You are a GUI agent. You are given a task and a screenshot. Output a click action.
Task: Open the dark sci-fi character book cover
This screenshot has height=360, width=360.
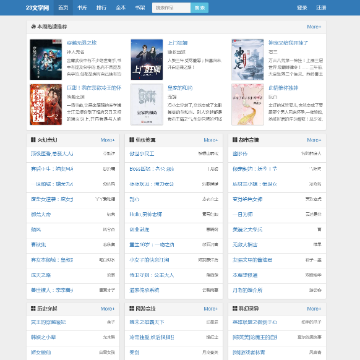point(46,60)
